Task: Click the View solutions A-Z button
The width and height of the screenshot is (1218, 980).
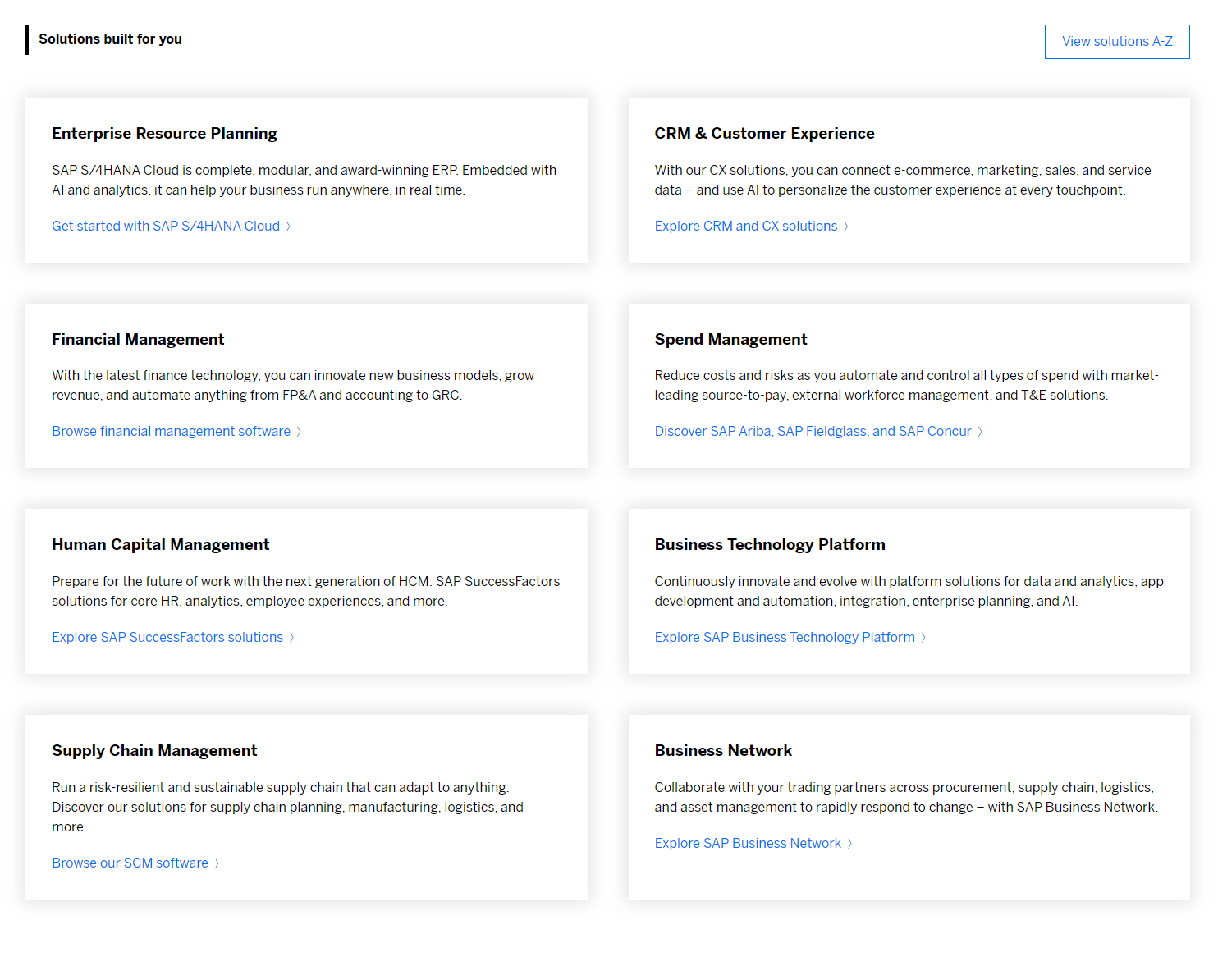Action: (1116, 42)
